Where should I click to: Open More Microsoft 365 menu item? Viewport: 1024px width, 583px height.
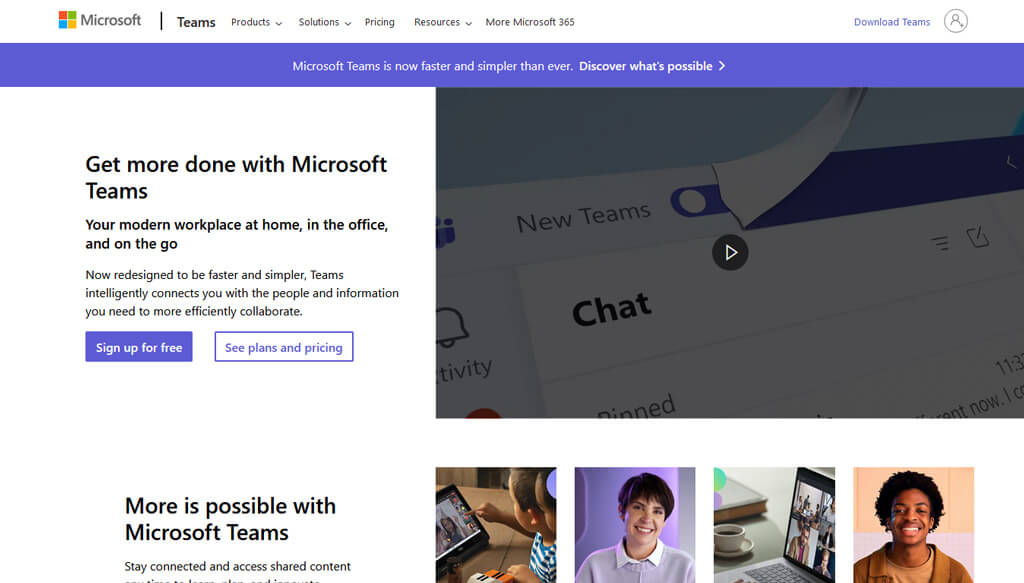pos(530,22)
